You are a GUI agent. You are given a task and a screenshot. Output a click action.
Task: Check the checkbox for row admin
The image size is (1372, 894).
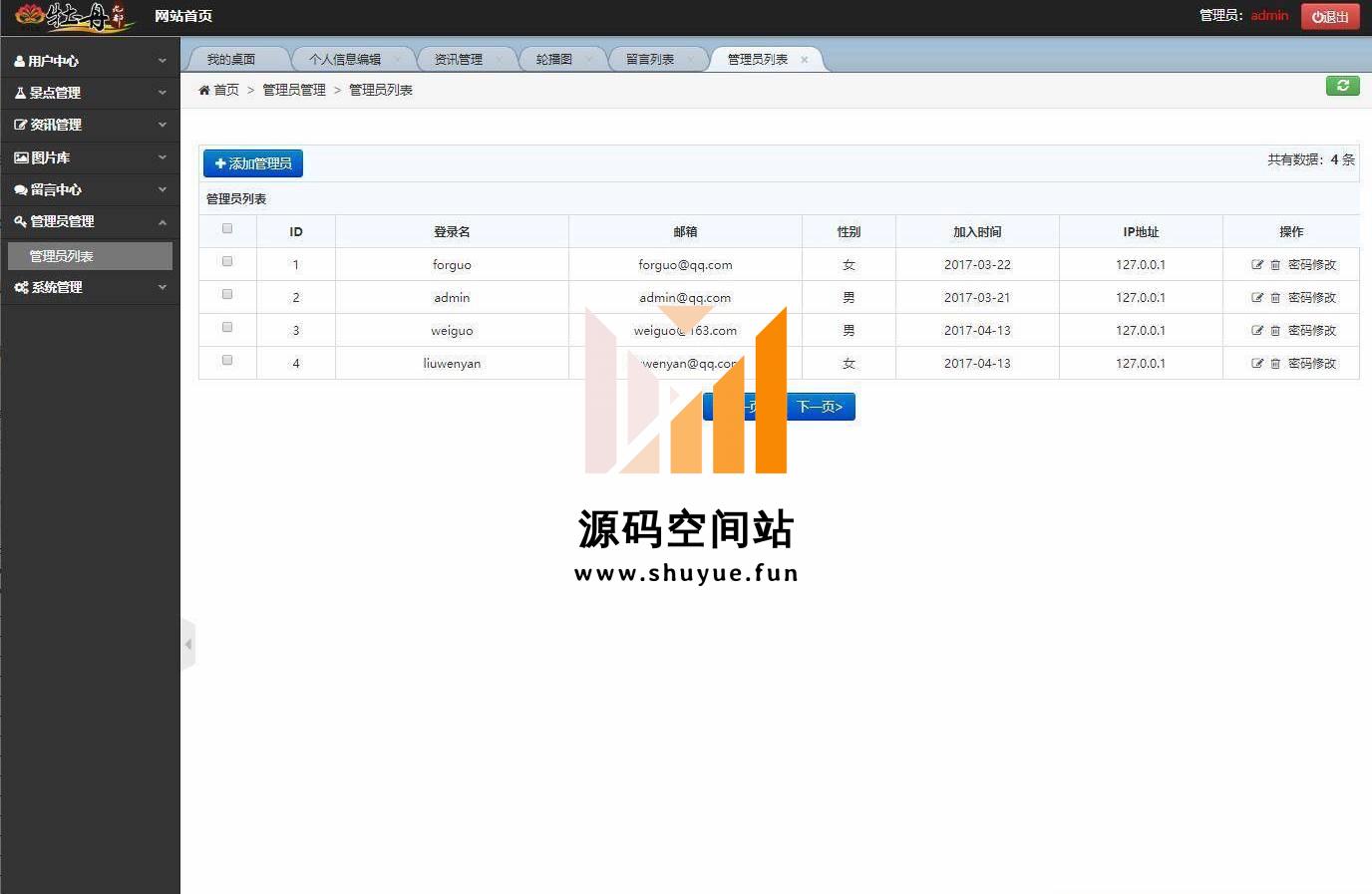pyautogui.click(x=227, y=295)
